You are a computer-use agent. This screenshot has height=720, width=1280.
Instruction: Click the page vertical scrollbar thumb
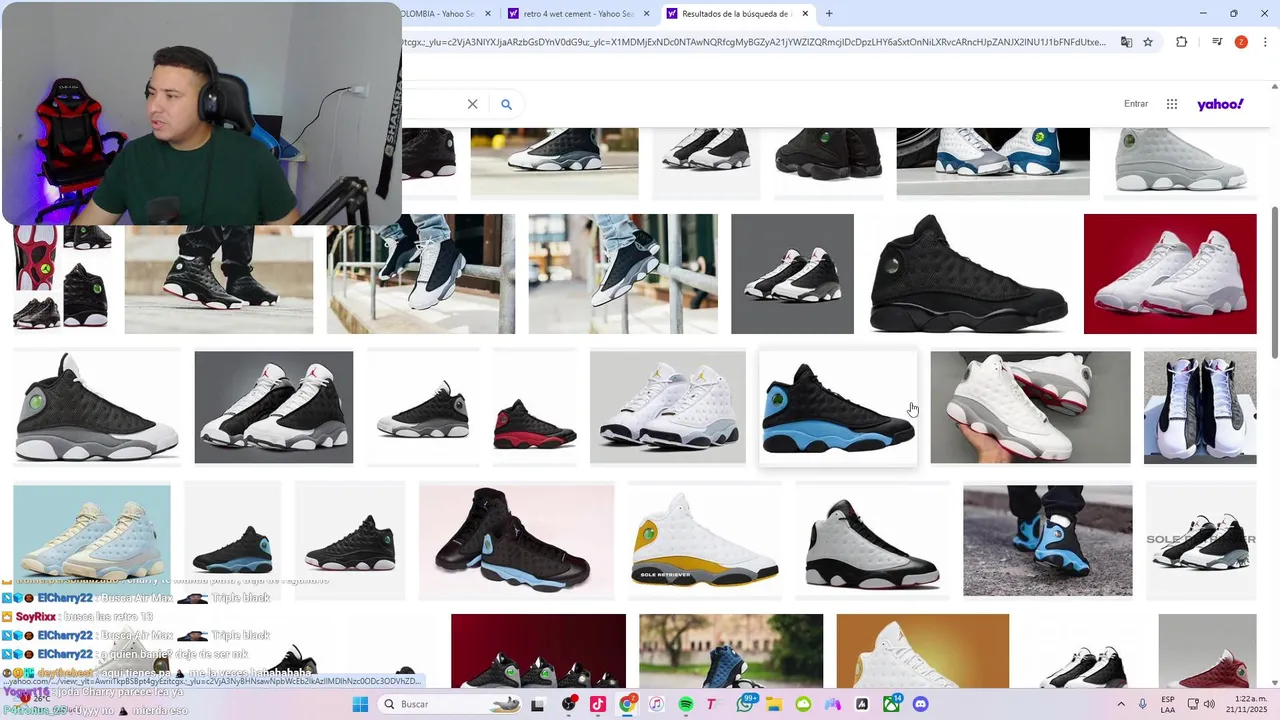[1274, 282]
